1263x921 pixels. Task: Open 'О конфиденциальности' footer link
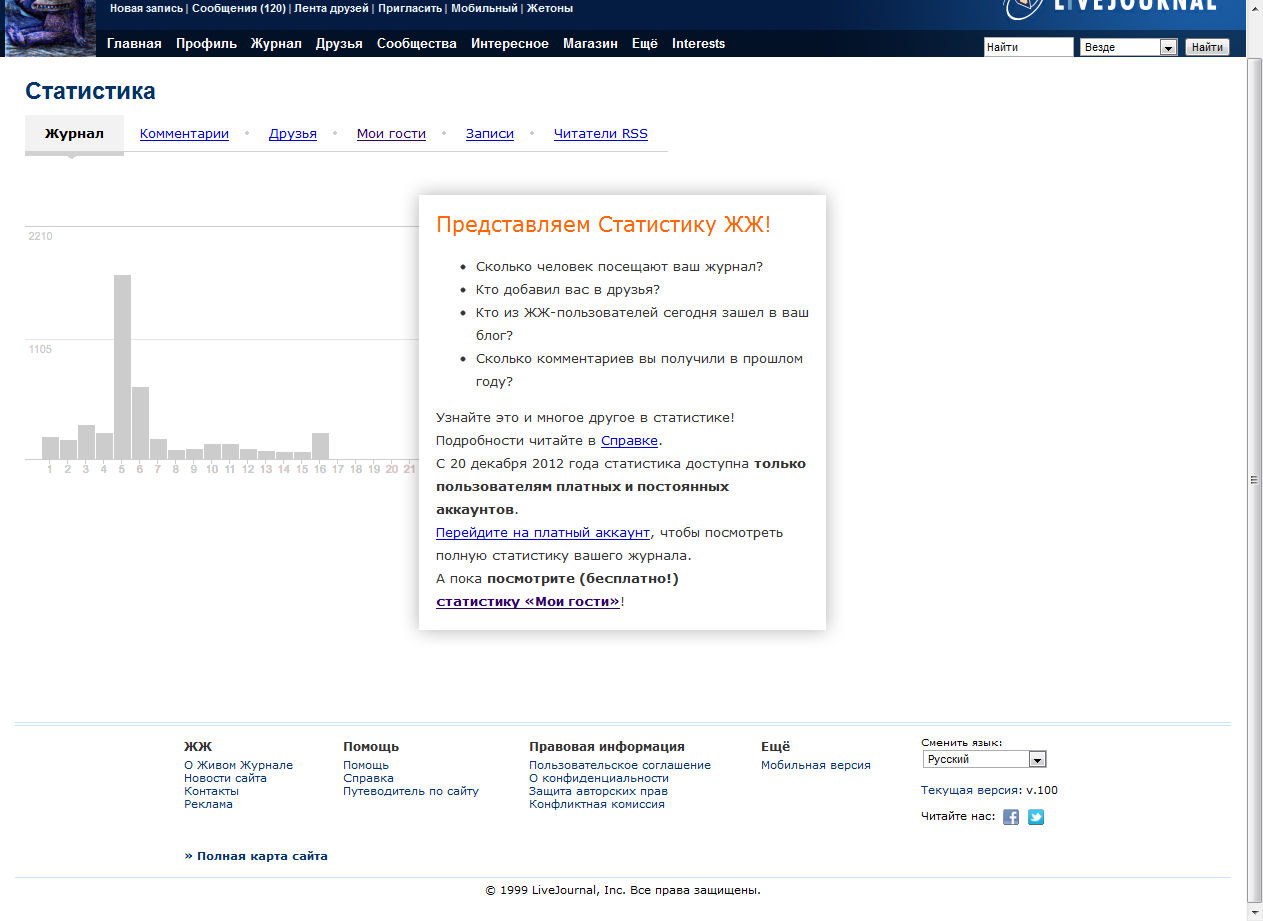pyautogui.click(x=599, y=778)
